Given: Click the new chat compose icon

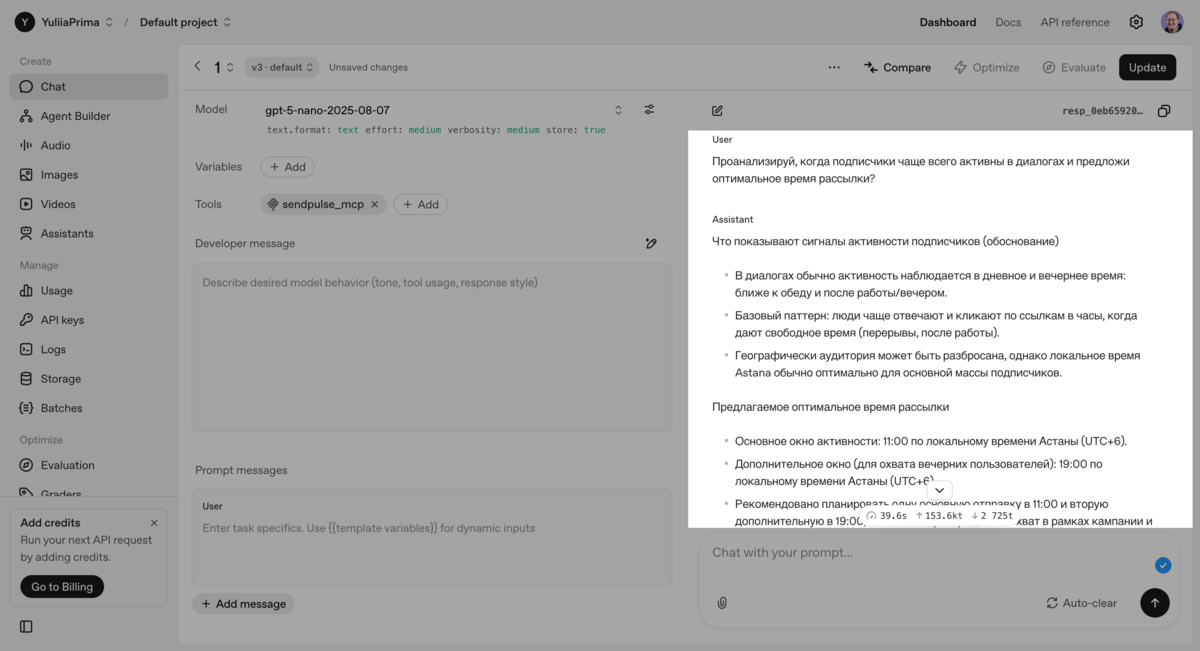Looking at the screenshot, I should point(717,111).
